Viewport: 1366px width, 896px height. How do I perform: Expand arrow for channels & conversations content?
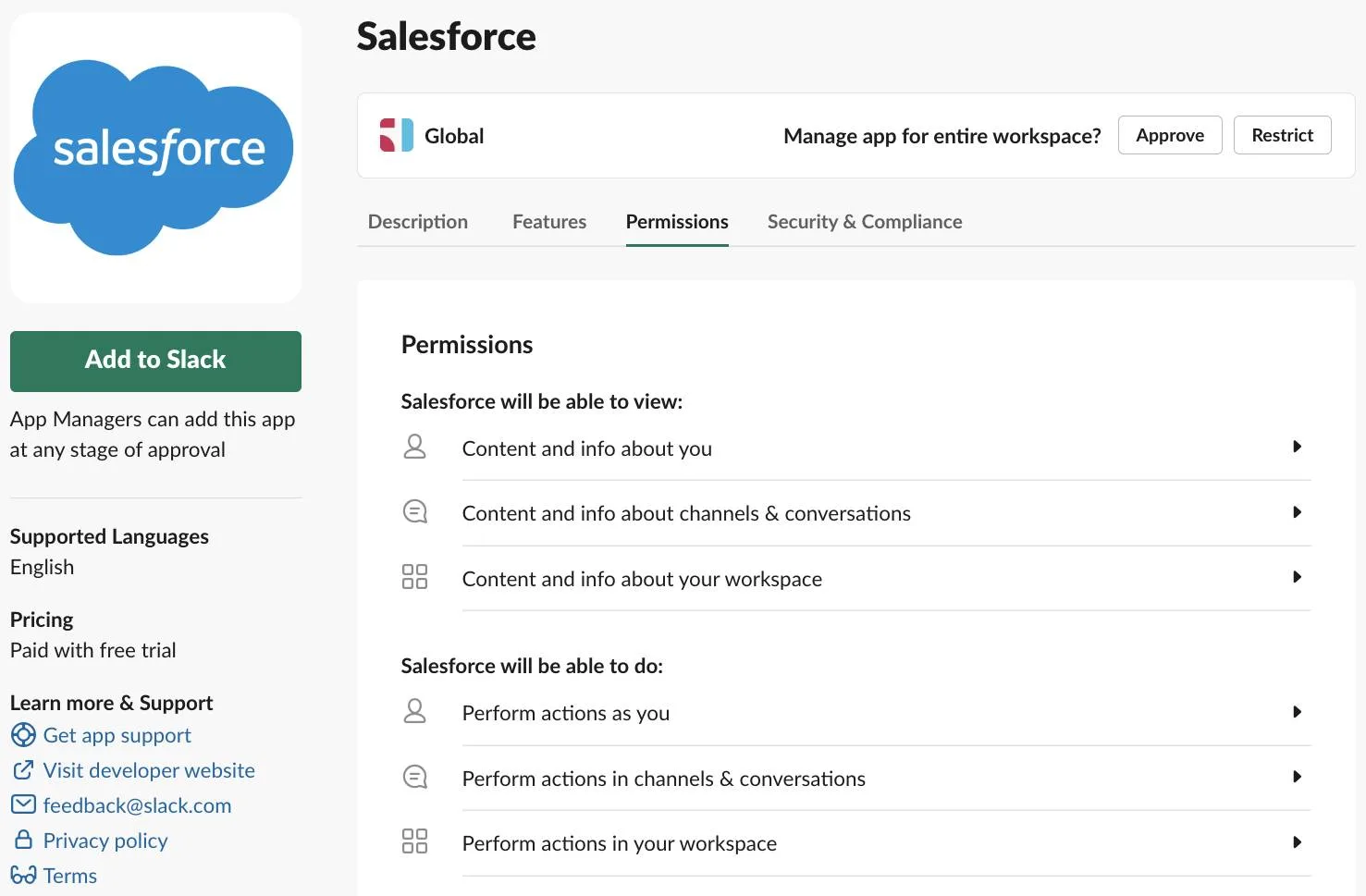click(1297, 512)
